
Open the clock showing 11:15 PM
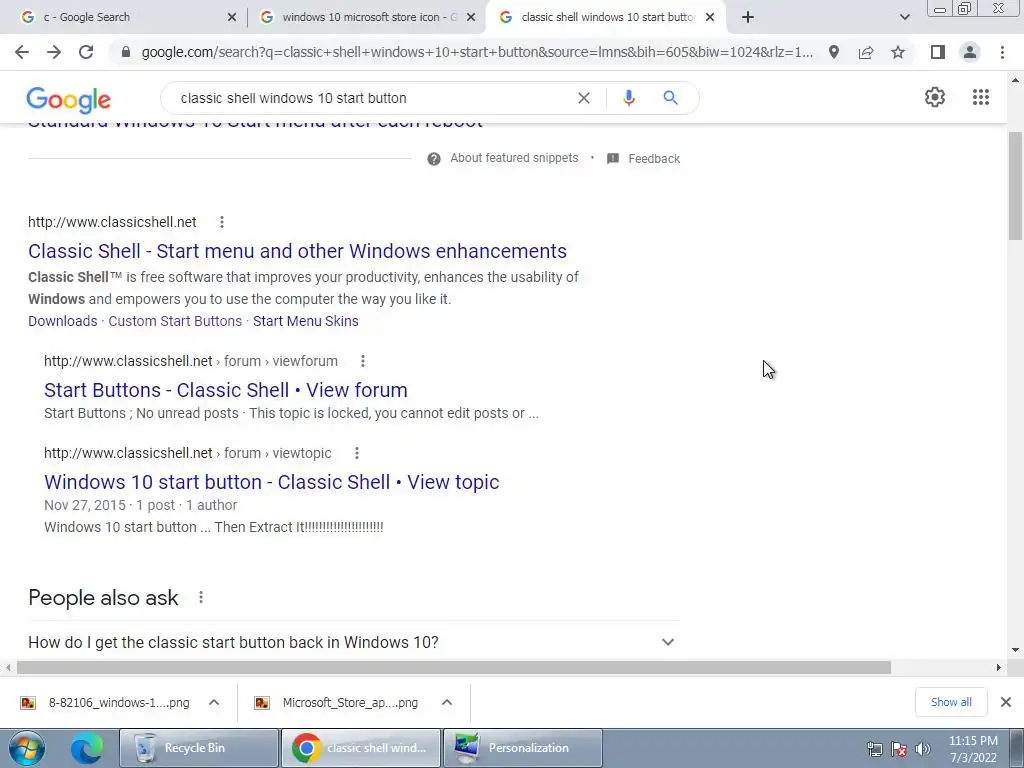pos(972,749)
